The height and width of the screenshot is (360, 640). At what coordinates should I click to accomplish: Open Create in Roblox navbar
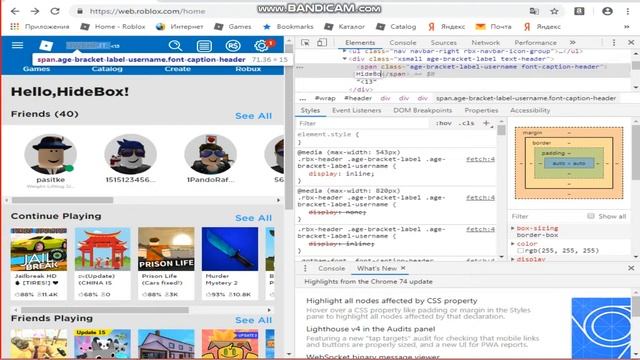(x=178, y=69)
